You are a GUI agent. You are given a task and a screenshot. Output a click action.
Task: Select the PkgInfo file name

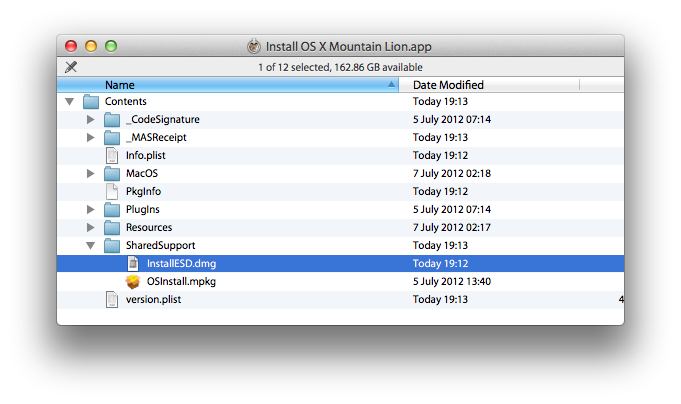143,192
